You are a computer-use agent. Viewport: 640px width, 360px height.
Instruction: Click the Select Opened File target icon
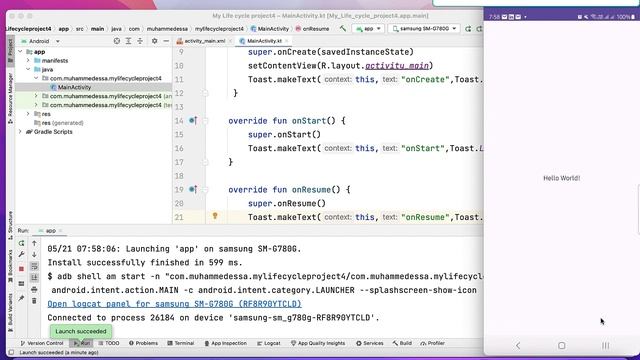pos(117,41)
